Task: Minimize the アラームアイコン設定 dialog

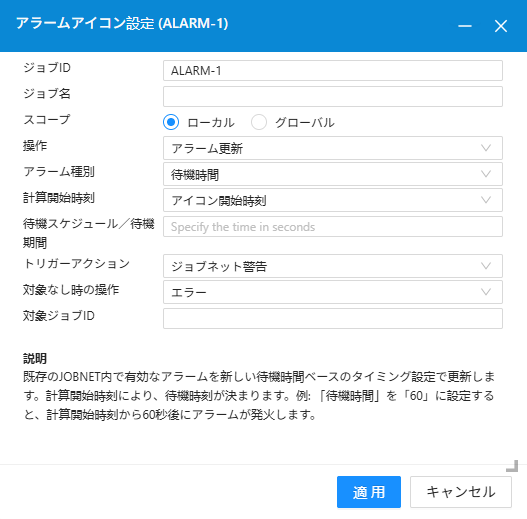Action: click(x=465, y=26)
